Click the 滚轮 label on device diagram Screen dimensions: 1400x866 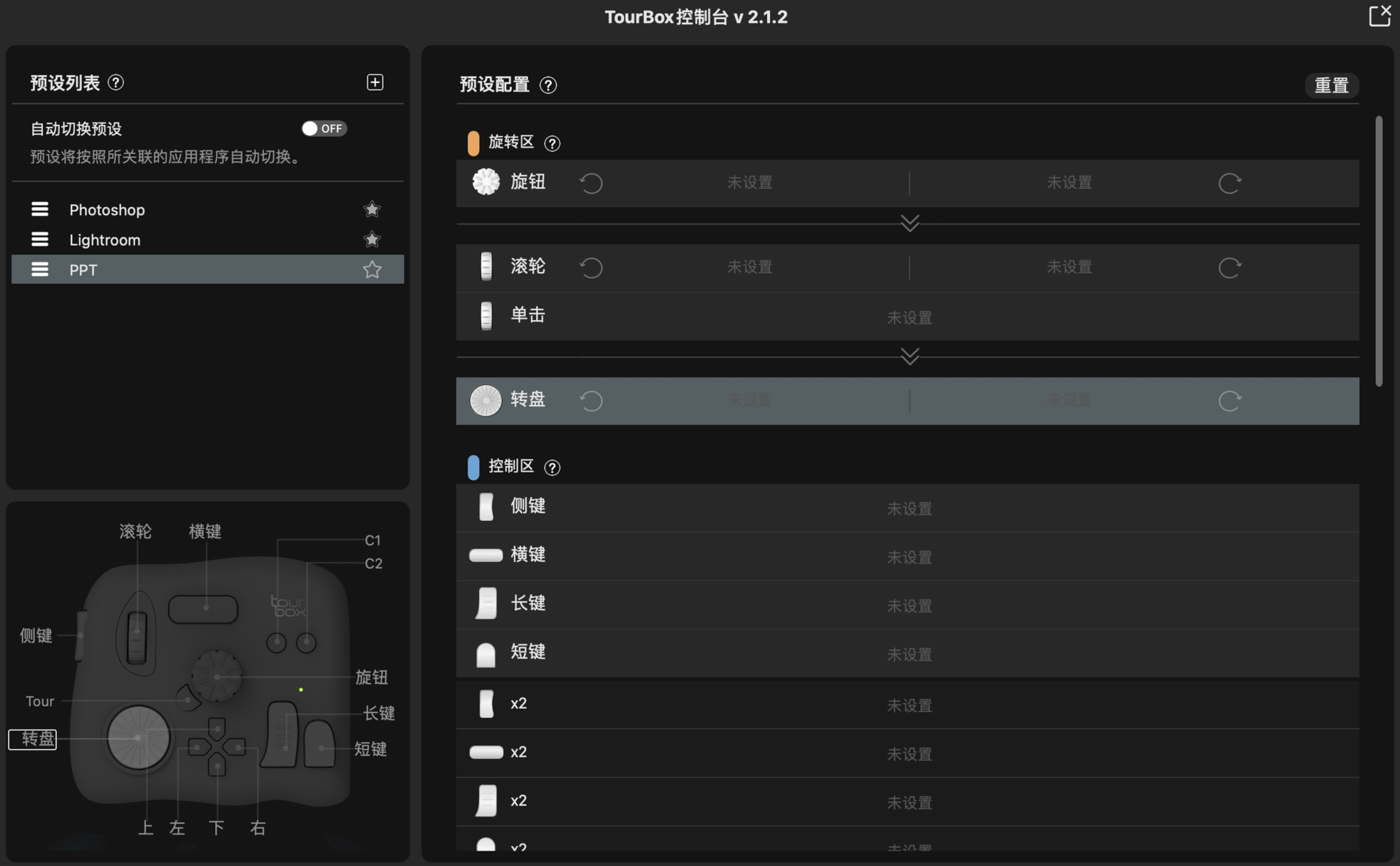tap(136, 531)
